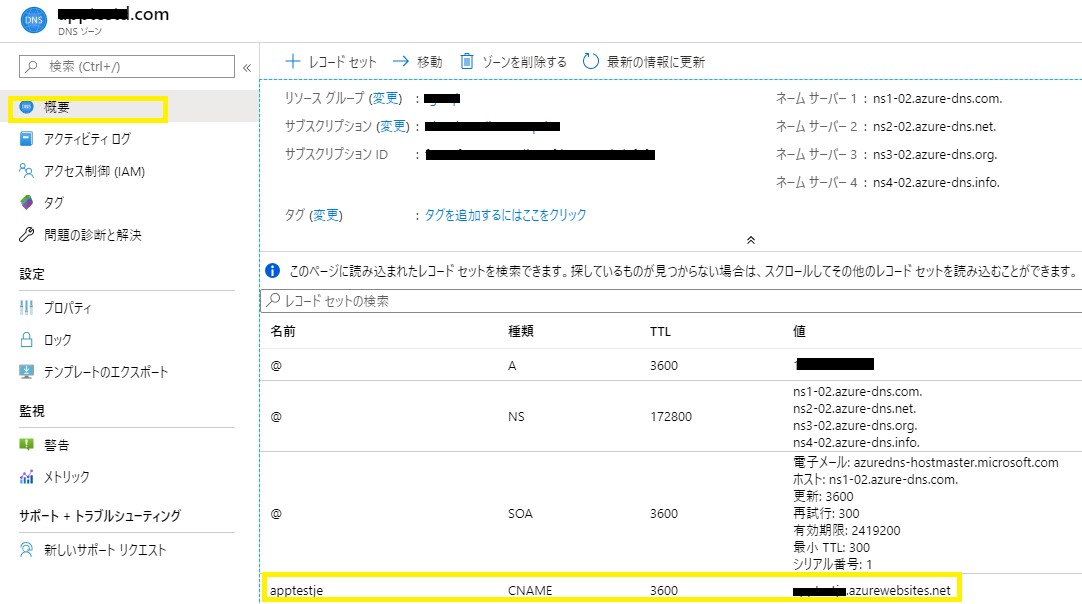Open アクセス制御 (IAM) menu item
The image size is (1082, 604).
click(x=95, y=171)
